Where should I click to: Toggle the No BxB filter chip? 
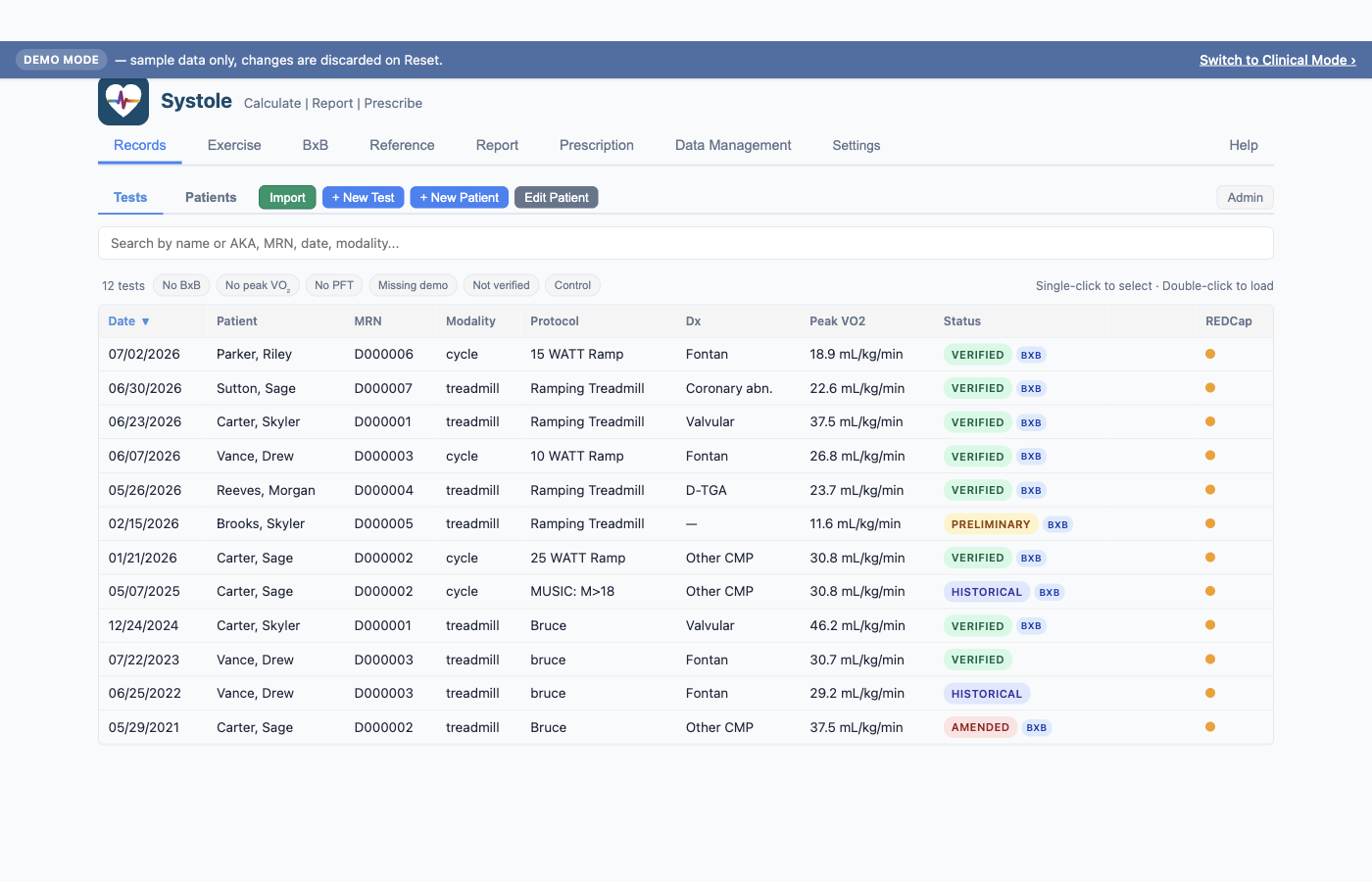pos(181,285)
